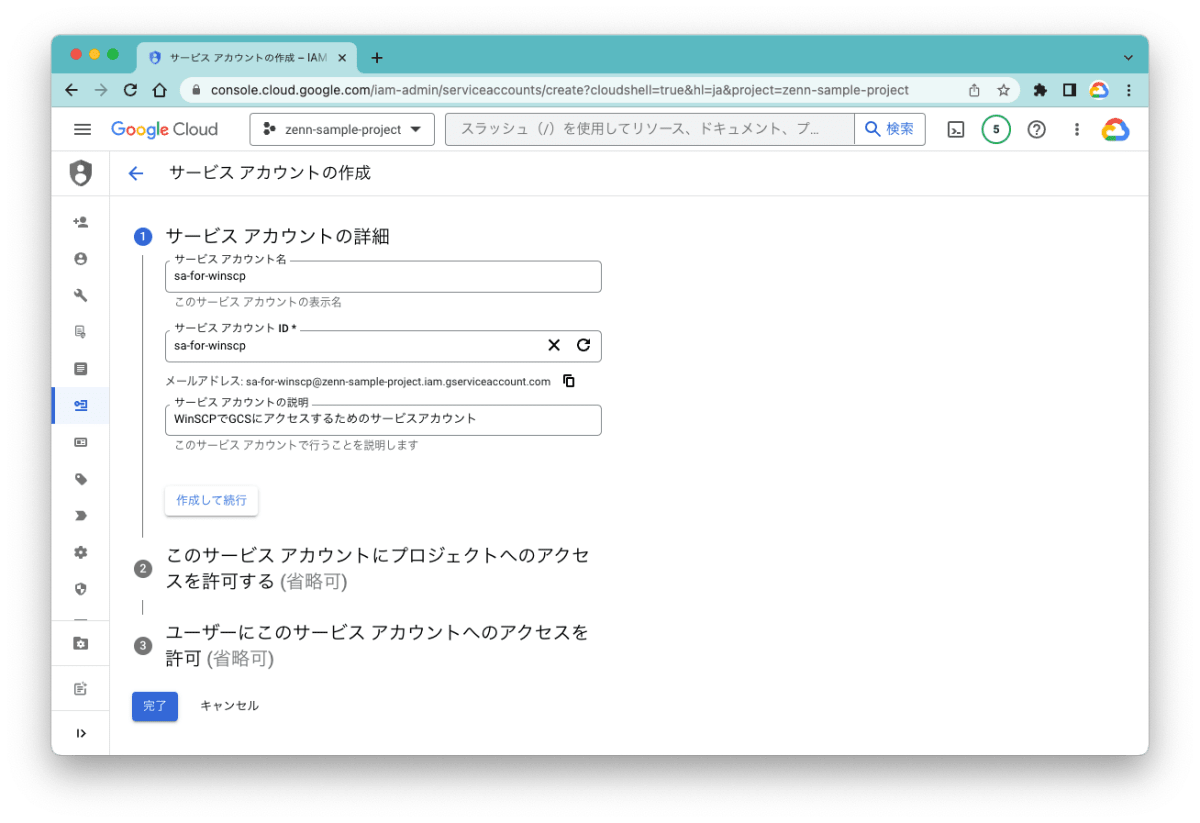The height and width of the screenshot is (823, 1200).
Task: Click the browser address bar URL
Action: pyautogui.click(x=560, y=90)
